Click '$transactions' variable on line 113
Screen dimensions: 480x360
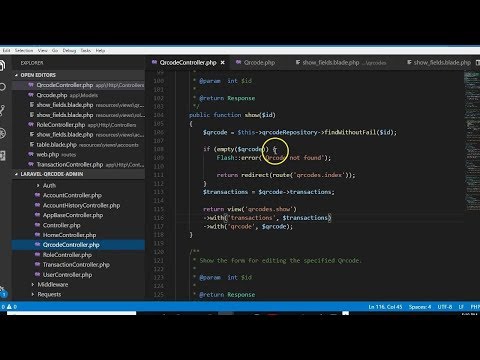225,192
